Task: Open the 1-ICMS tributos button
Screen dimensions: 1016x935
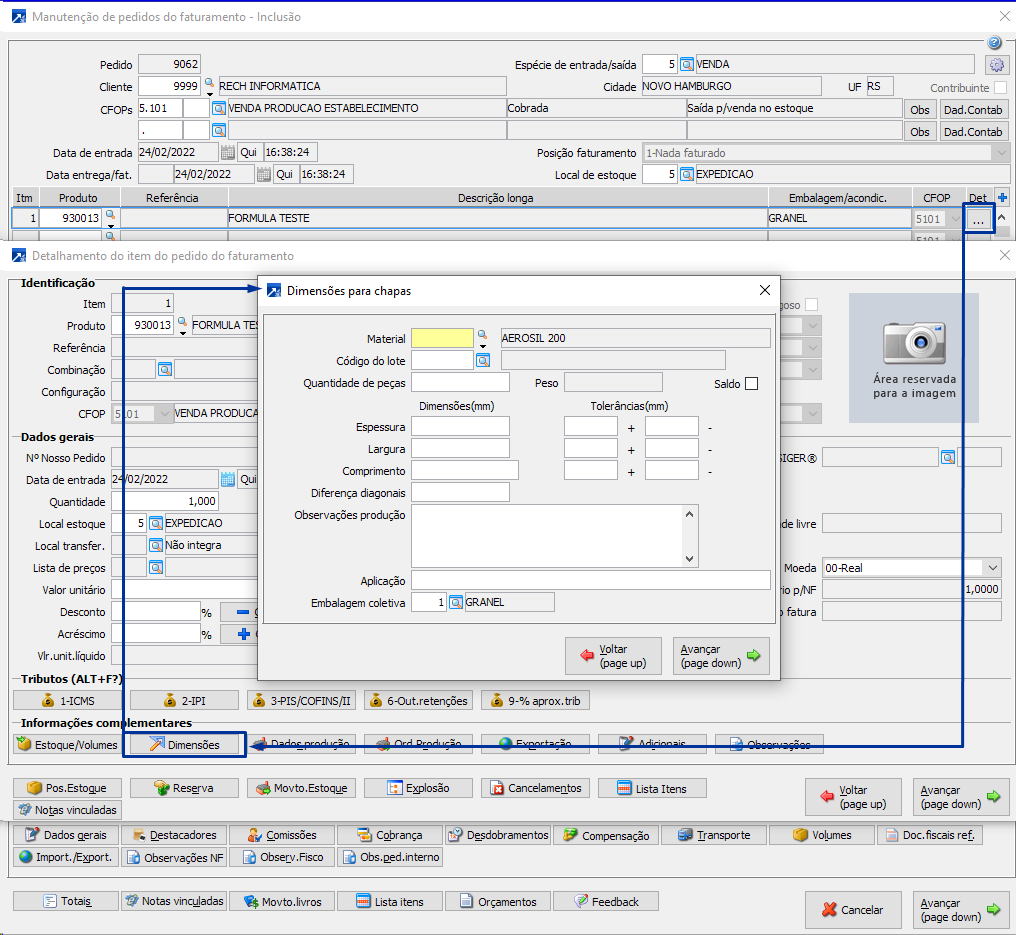Action: point(70,701)
